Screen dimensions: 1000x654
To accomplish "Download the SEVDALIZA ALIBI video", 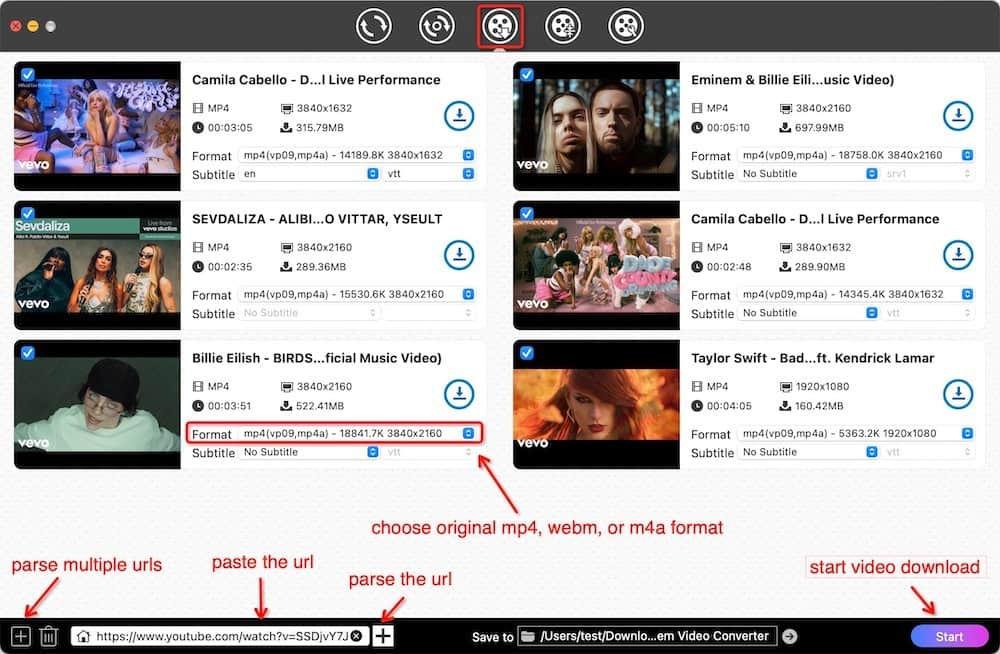I will click(x=458, y=255).
